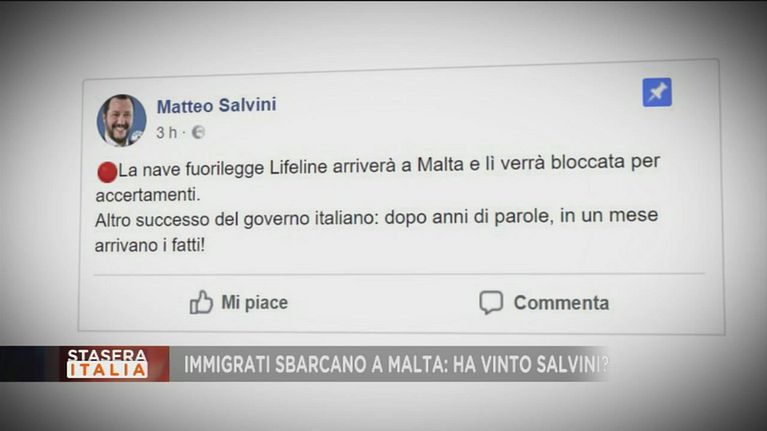Click the word 'STASERA' in the show logo
This screenshot has width=767, height=431.
click(x=107, y=355)
